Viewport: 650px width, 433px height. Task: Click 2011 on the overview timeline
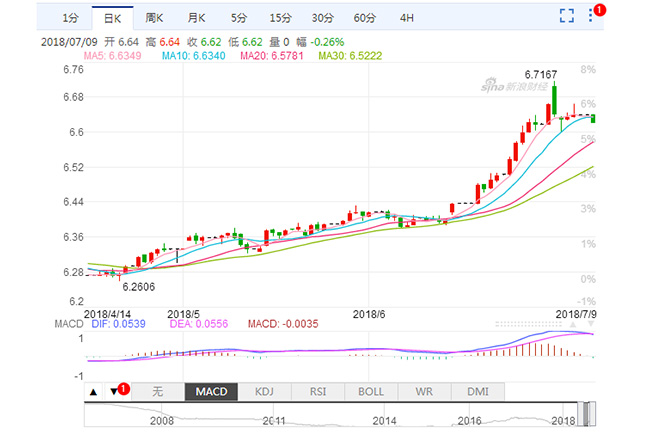tap(274, 421)
